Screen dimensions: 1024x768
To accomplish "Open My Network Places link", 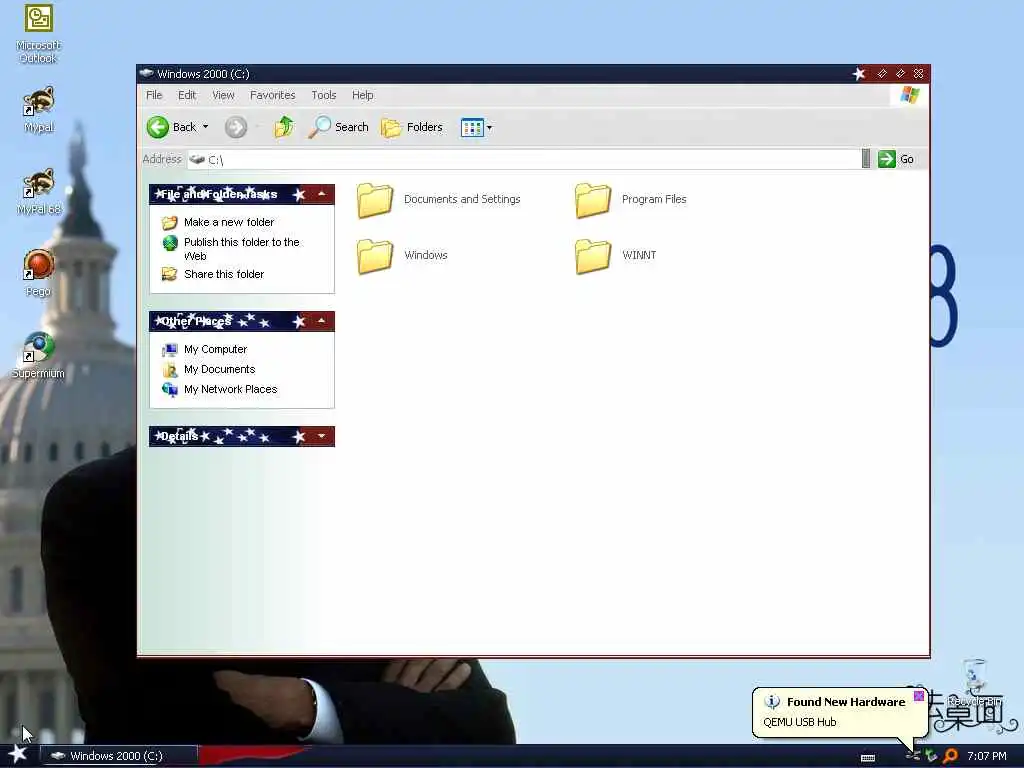I will (231, 389).
